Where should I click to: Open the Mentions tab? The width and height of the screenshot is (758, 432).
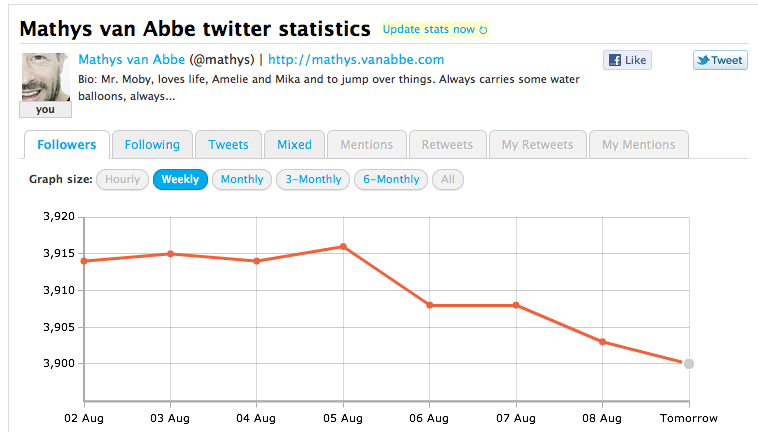(366, 145)
